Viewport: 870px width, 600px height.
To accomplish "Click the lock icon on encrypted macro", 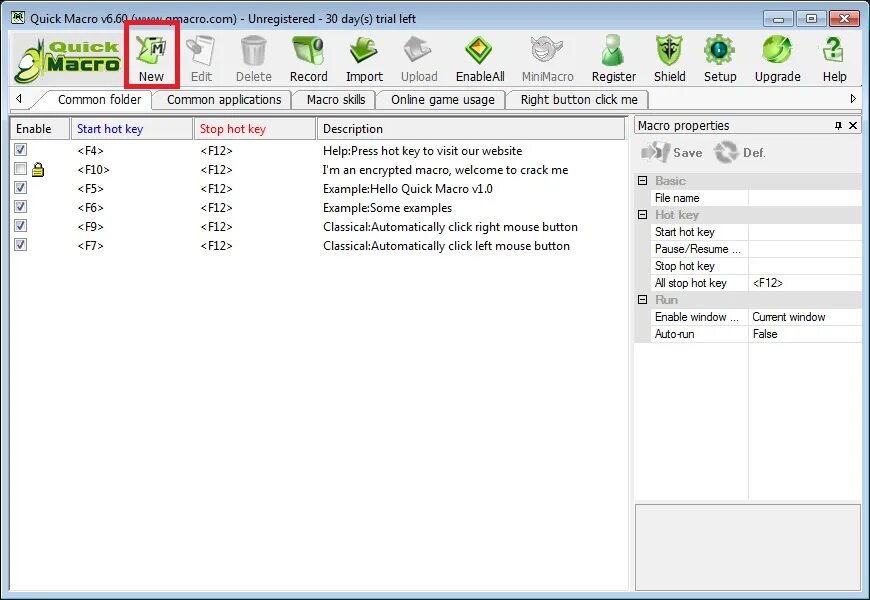I will click(x=38, y=169).
